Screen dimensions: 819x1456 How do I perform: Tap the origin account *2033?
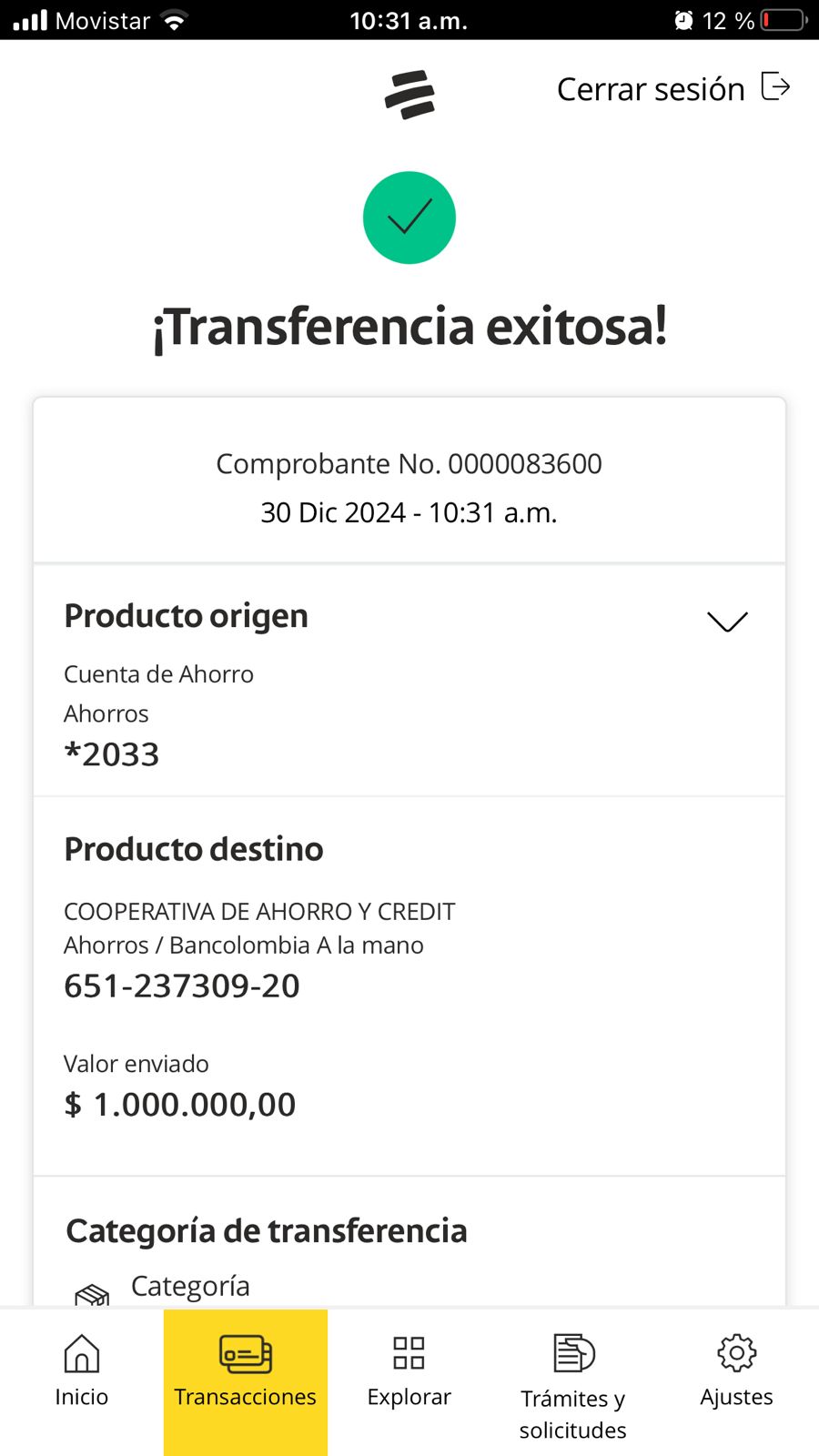click(112, 754)
